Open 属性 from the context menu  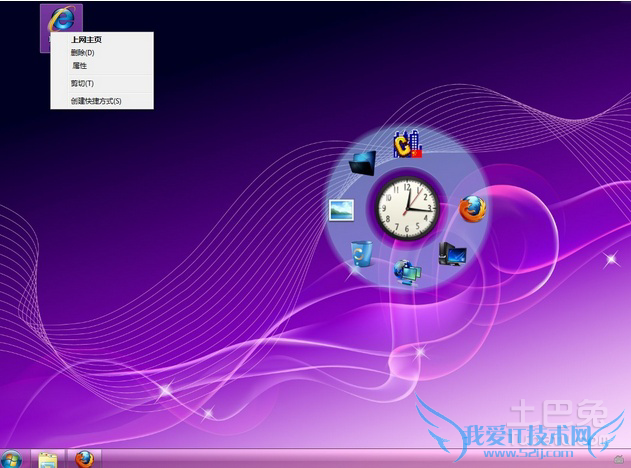[x=79, y=65]
